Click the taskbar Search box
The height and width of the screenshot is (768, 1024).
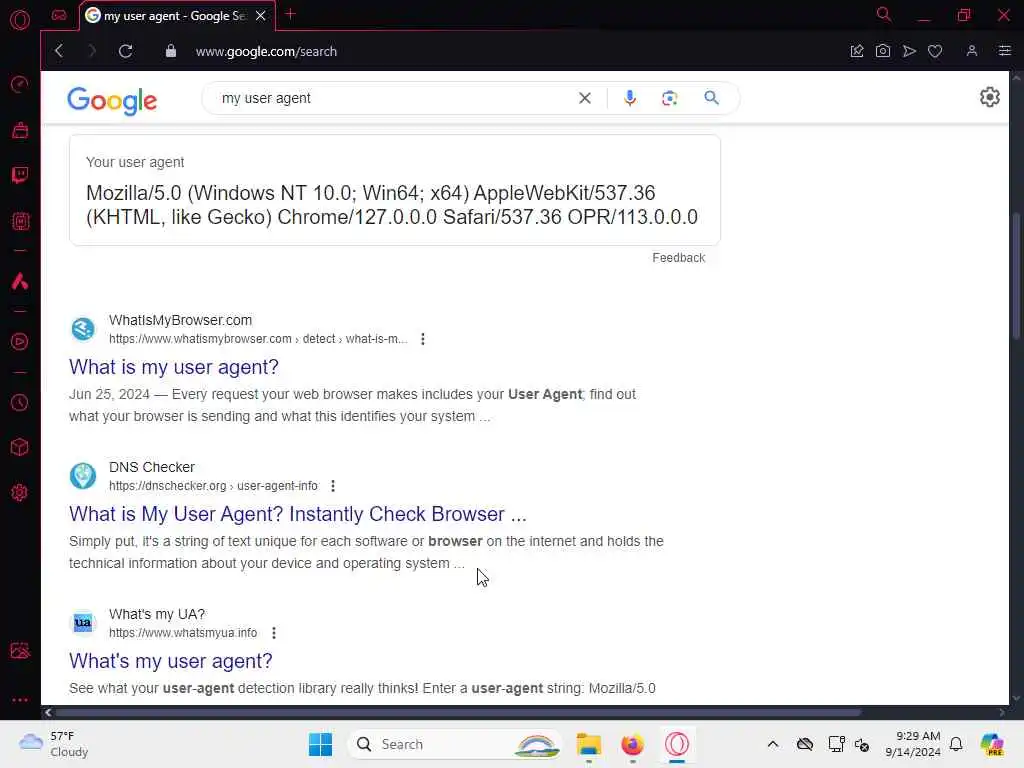pos(455,744)
